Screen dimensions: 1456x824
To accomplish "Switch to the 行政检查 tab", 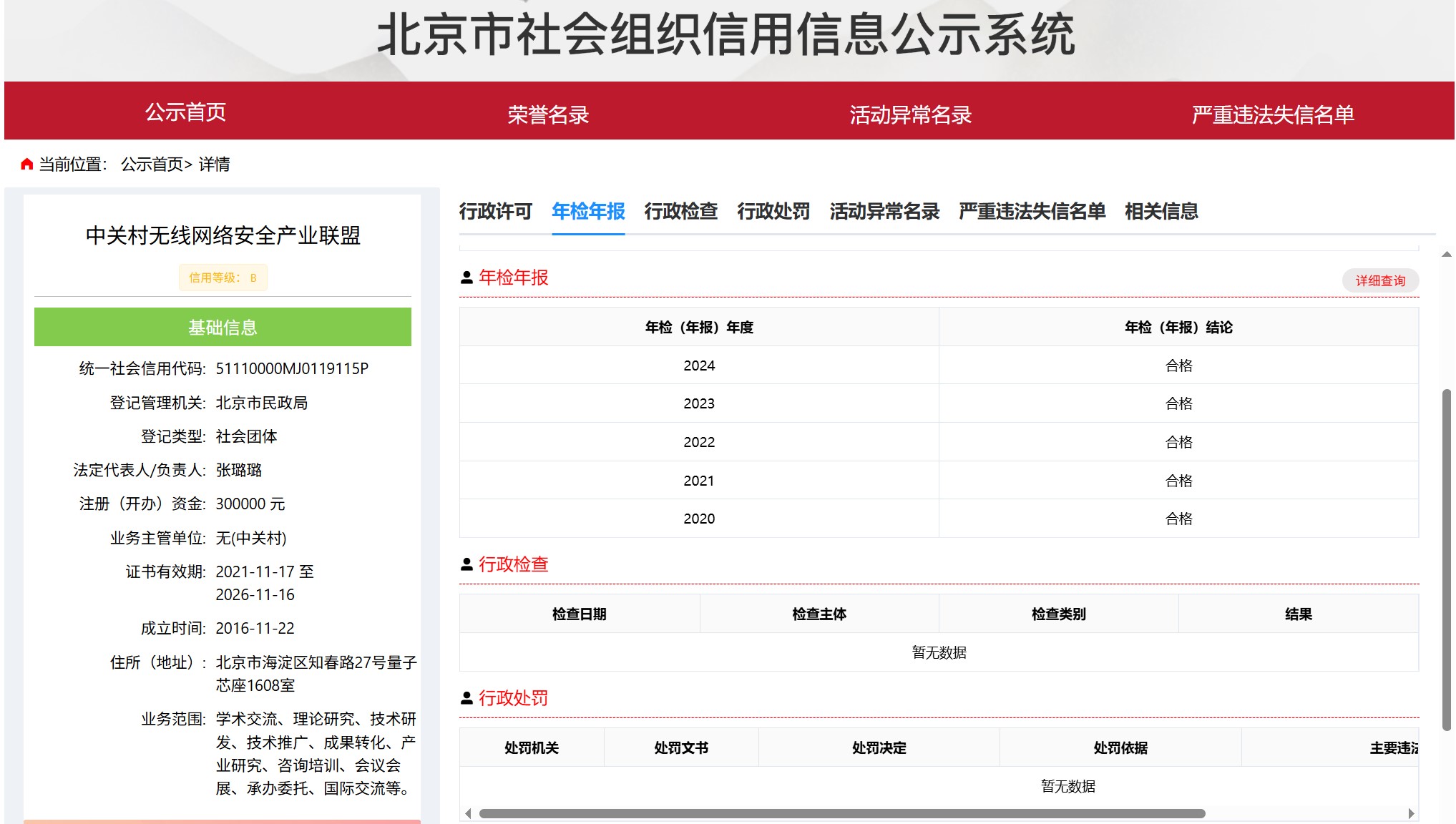I will tap(681, 212).
